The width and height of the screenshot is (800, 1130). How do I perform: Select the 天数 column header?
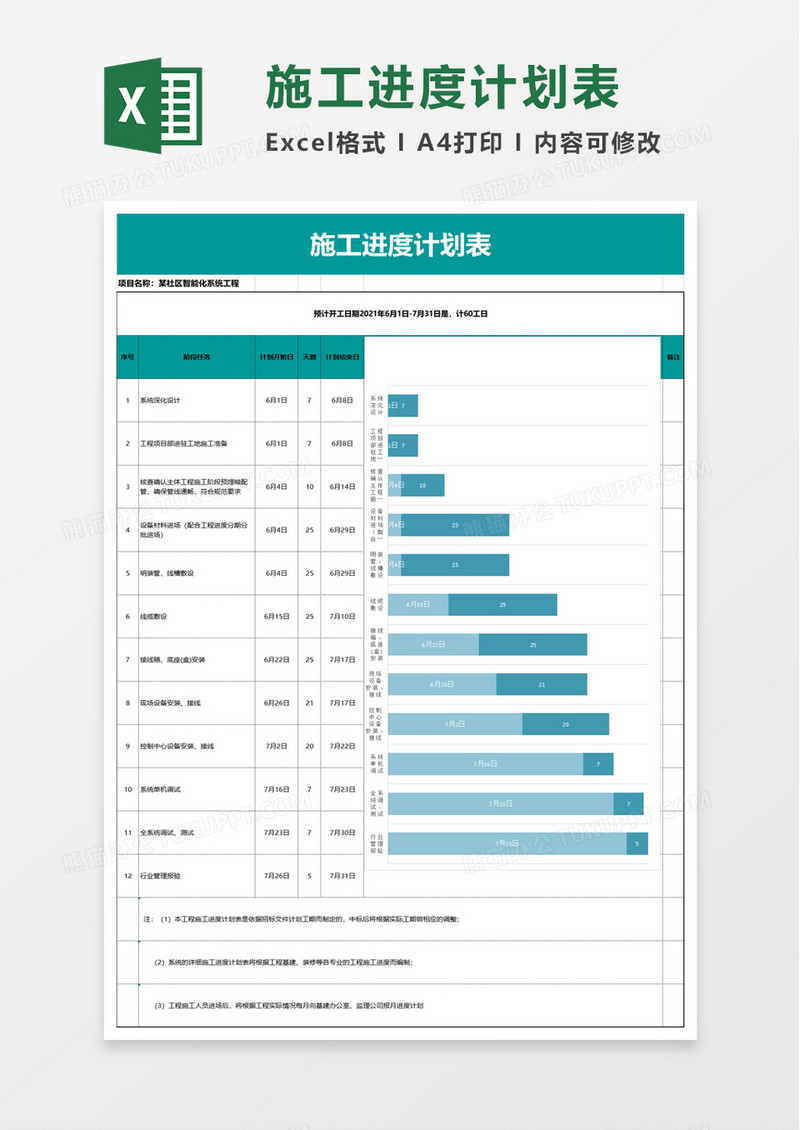point(309,357)
